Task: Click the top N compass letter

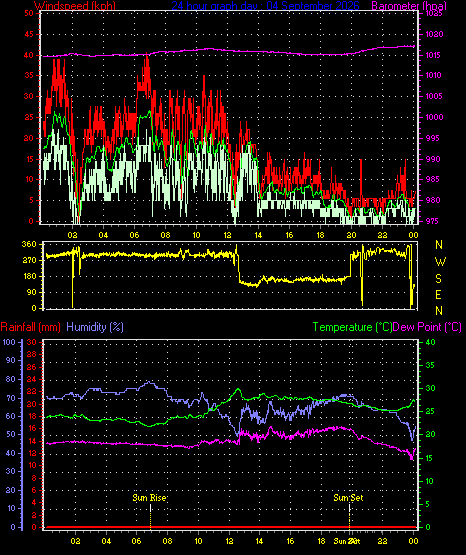Action: pos(439,245)
